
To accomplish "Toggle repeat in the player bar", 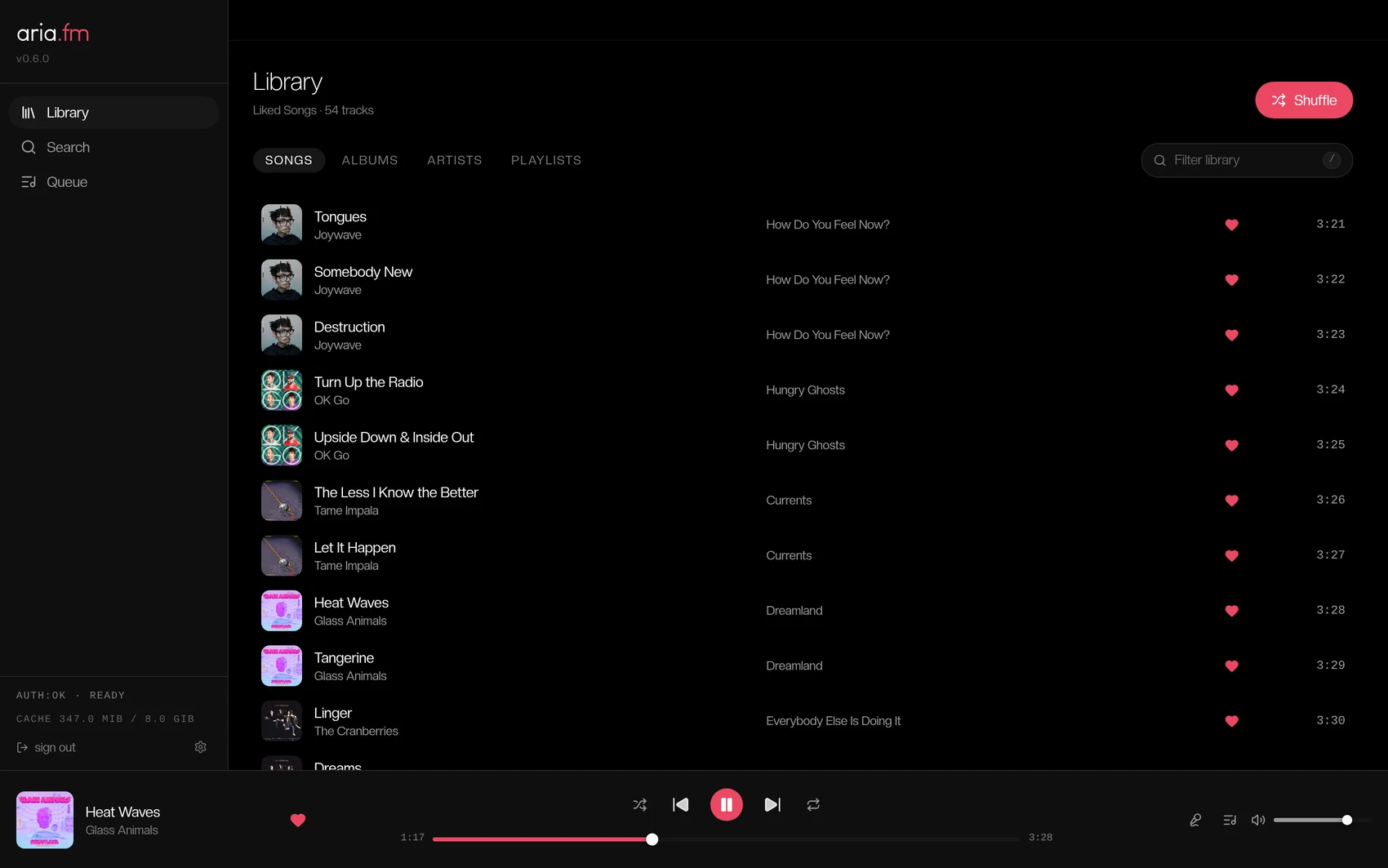I will click(813, 804).
